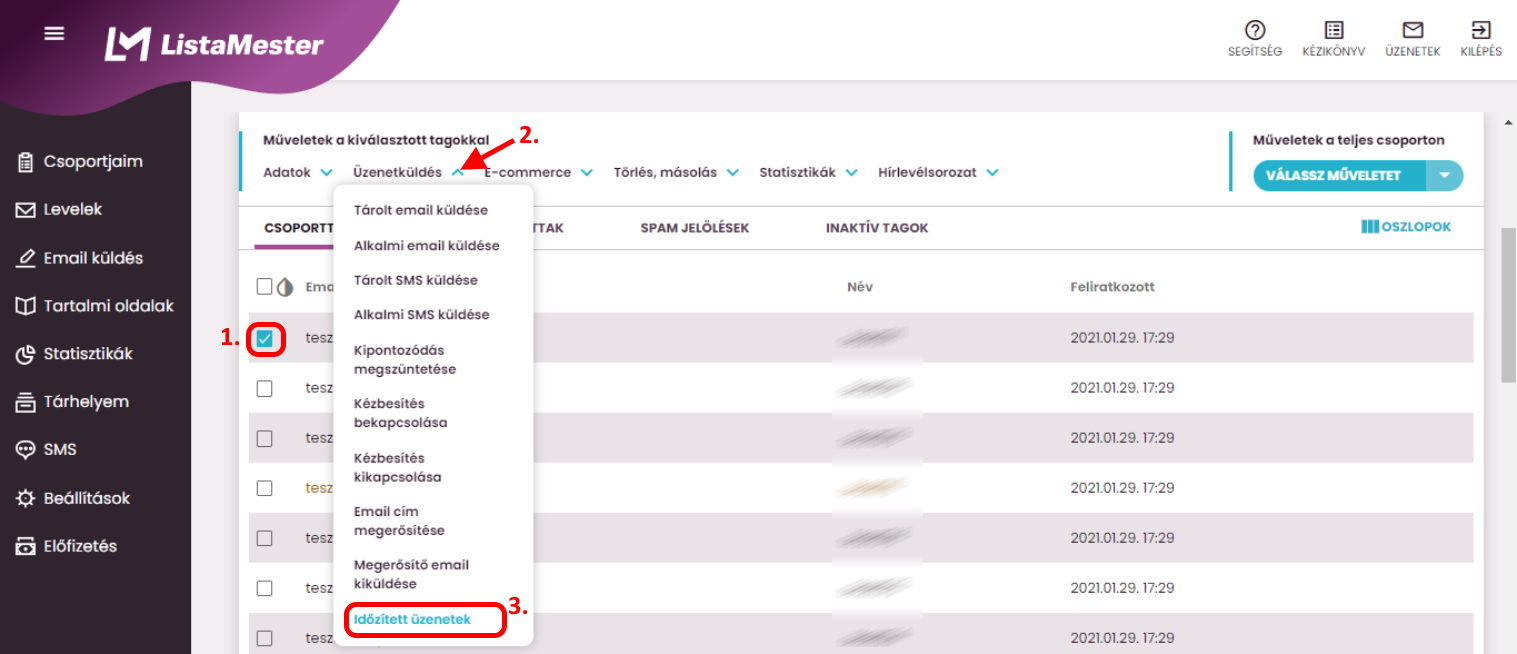Check the seventh row checkbox
The height and width of the screenshot is (654, 1517).
click(x=264, y=638)
